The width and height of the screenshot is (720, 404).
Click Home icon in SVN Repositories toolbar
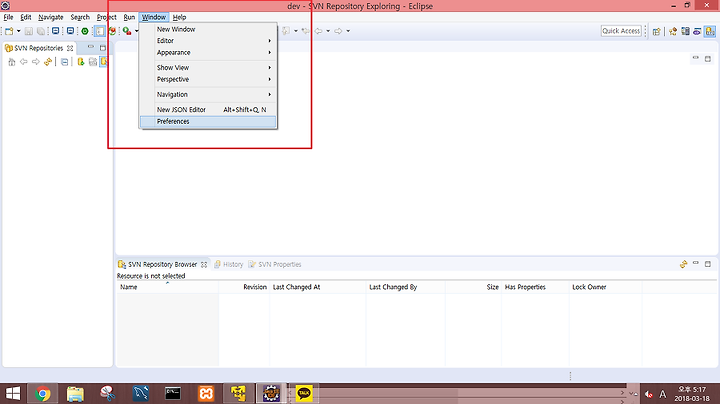tap(11, 62)
